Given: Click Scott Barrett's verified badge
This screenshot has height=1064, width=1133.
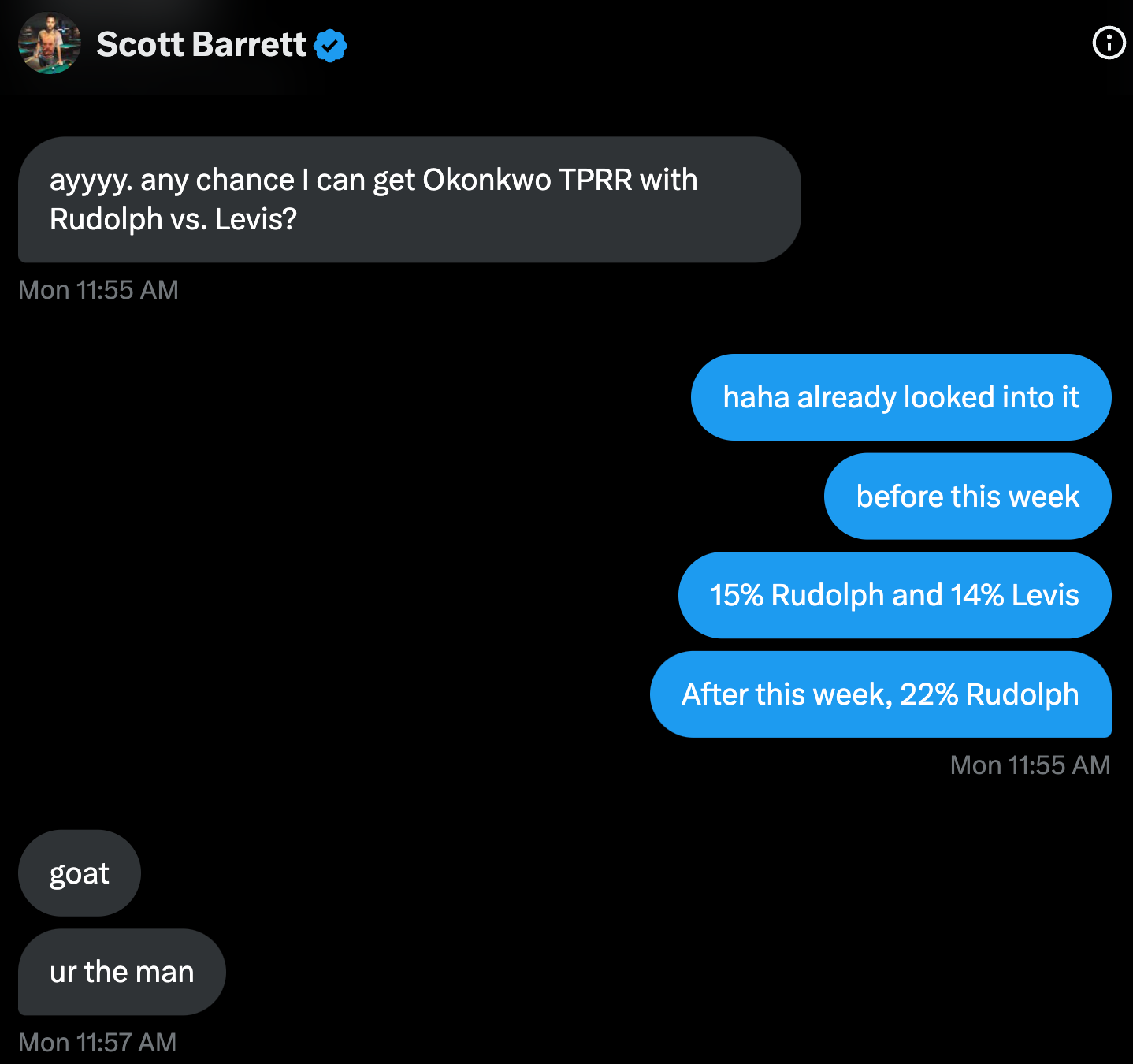Looking at the screenshot, I should 330,45.
